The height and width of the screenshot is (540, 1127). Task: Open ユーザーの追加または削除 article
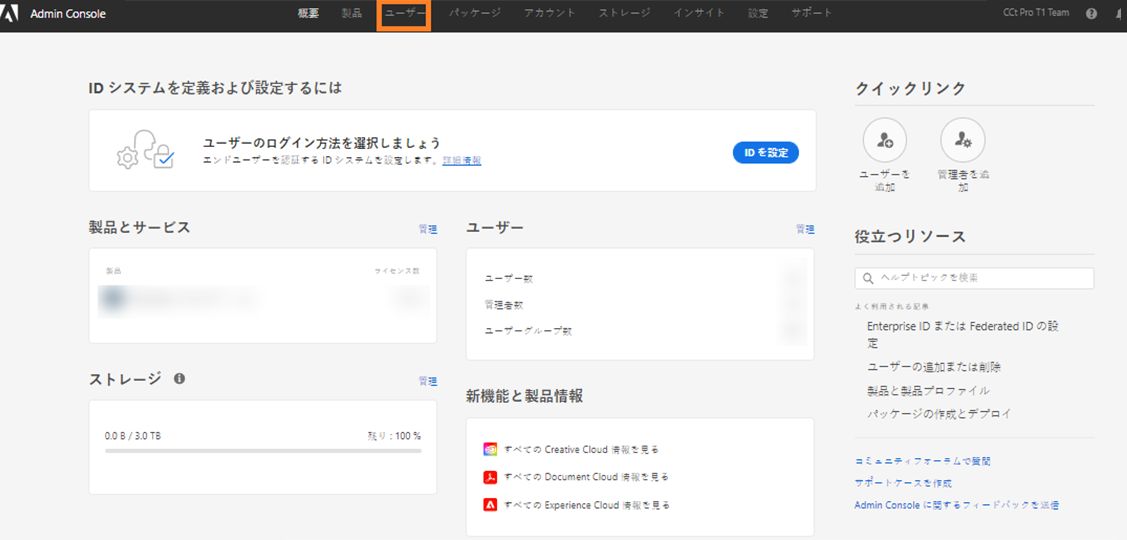pyautogui.click(x=934, y=367)
